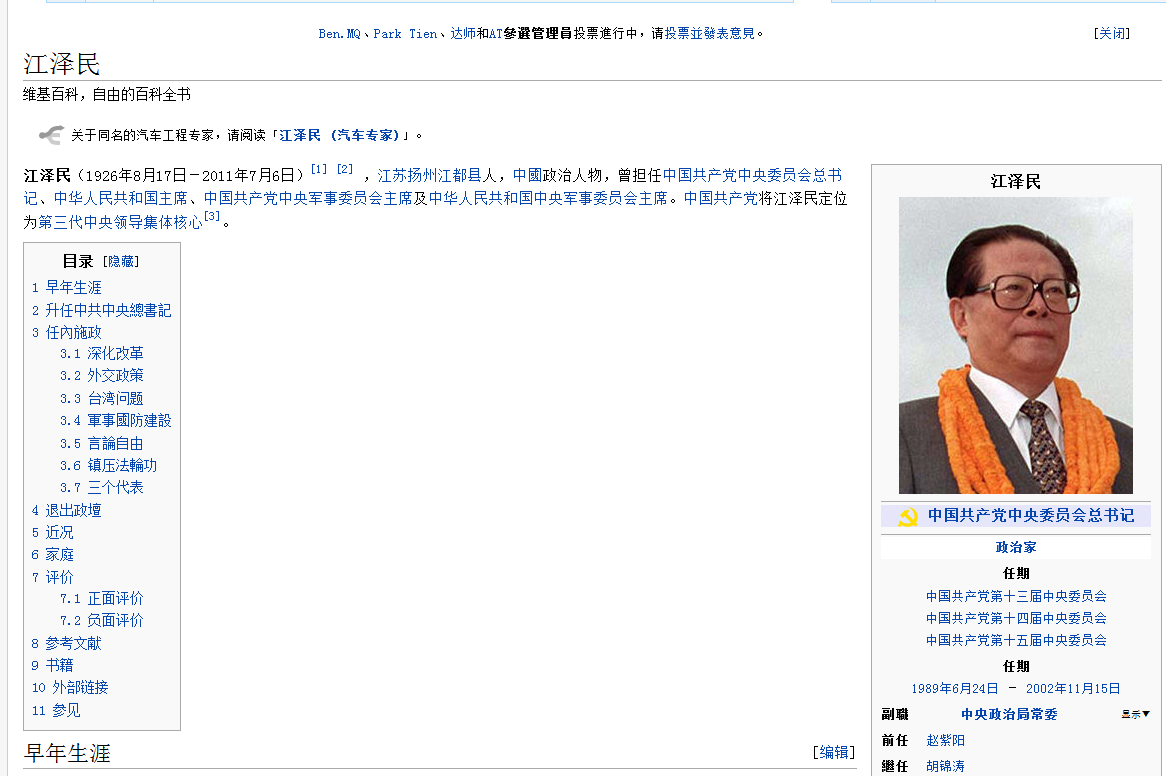The image size is (1166, 776).
Task: Open 中国共产党第十四届中央委员会 link
Action: click(x=1016, y=618)
